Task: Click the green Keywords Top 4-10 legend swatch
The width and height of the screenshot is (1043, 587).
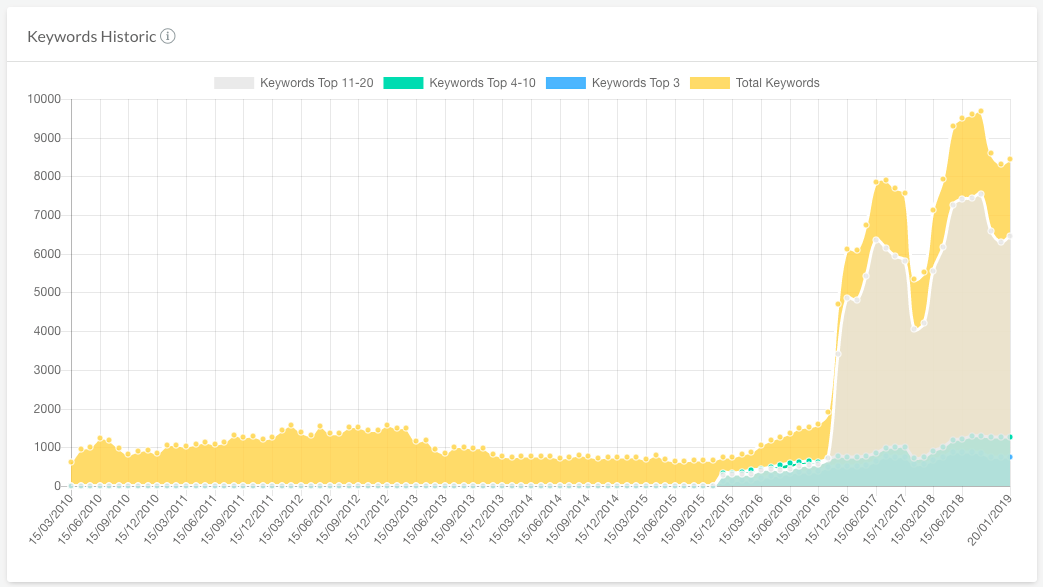Action: click(x=403, y=83)
